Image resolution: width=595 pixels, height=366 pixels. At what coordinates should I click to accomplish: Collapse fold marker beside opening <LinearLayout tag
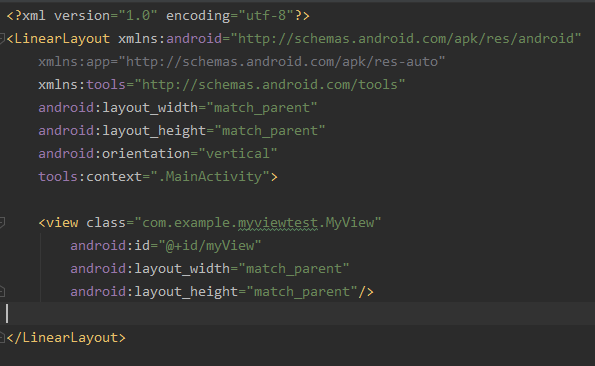point(2,39)
